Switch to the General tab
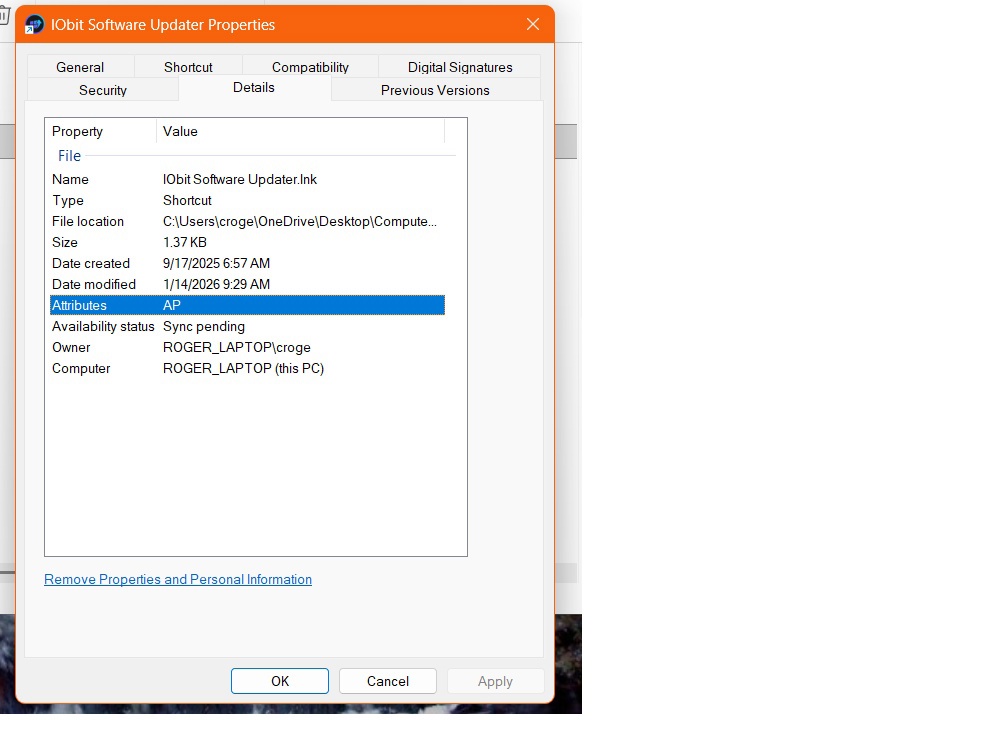 [80, 67]
